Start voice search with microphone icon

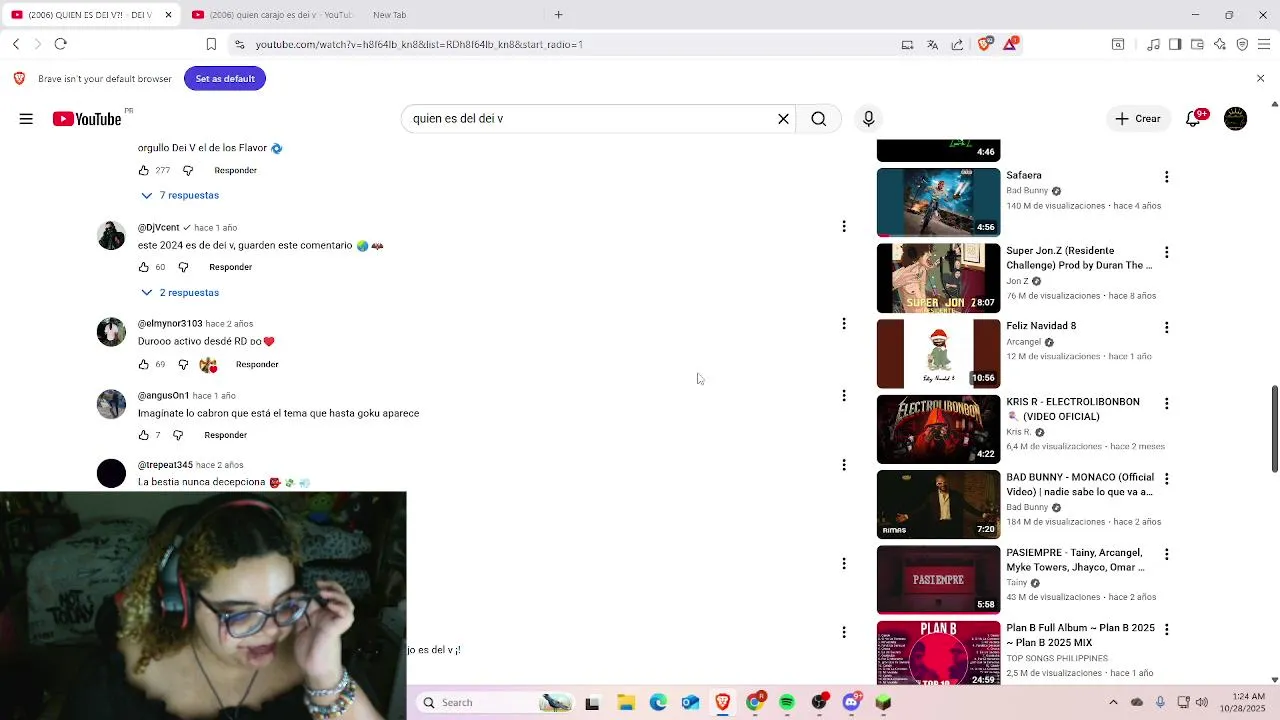pyautogui.click(x=868, y=119)
